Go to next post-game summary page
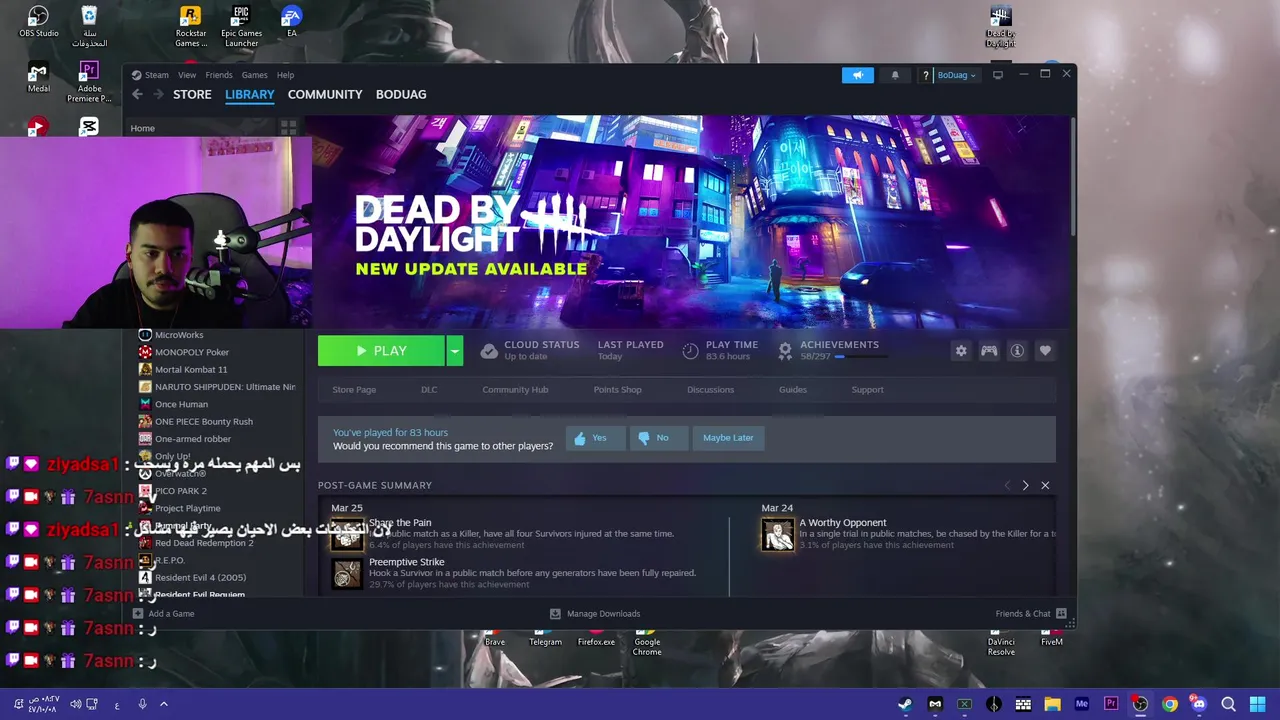 1025,485
